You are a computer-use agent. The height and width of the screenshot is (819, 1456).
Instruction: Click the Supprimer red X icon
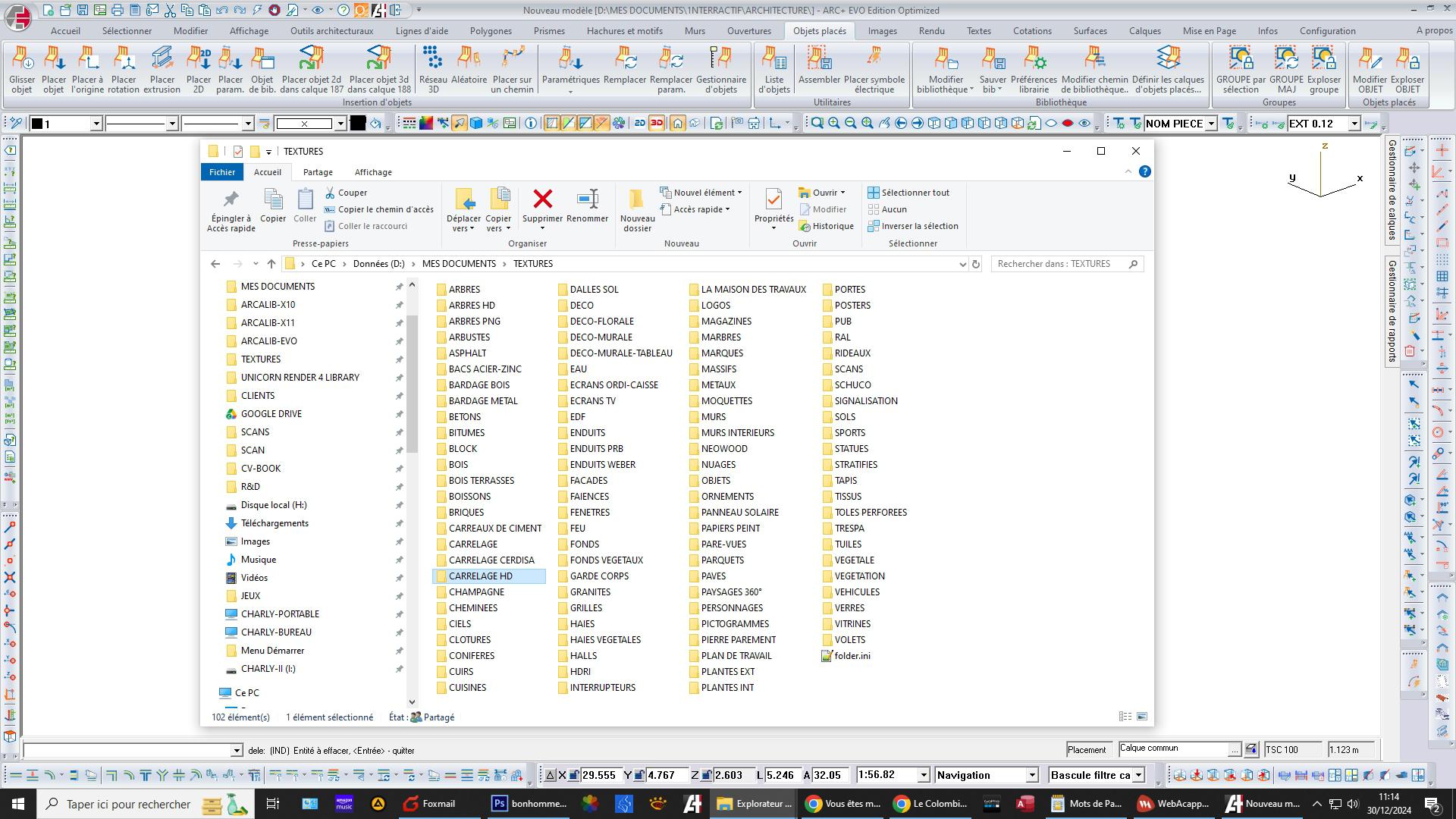pos(542,199)
